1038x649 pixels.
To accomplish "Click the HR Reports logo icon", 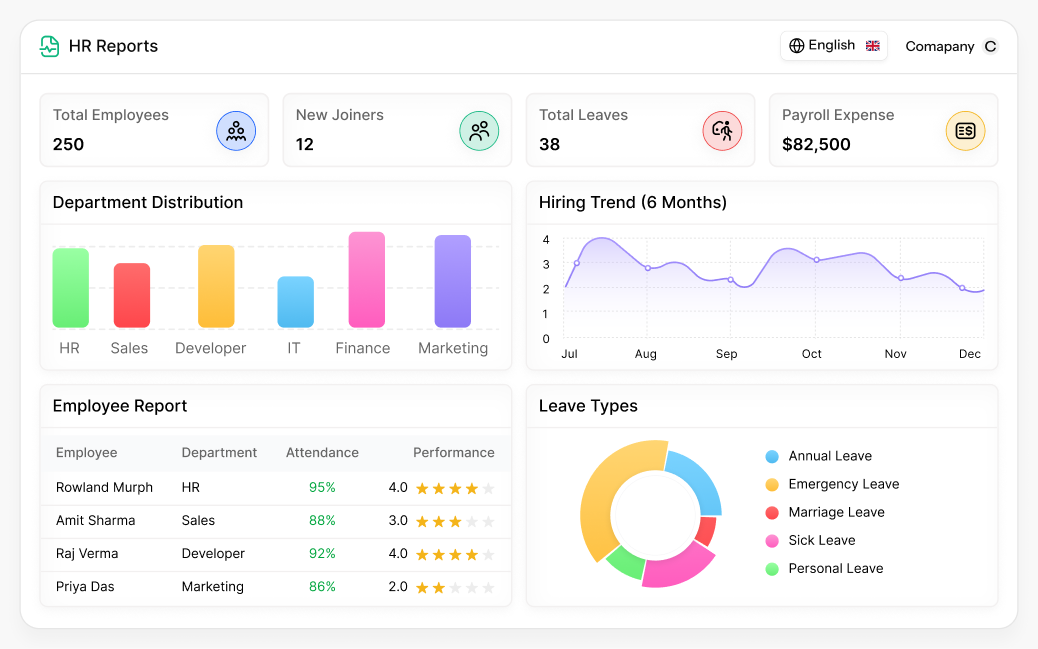I will click(x=49, y=46).
